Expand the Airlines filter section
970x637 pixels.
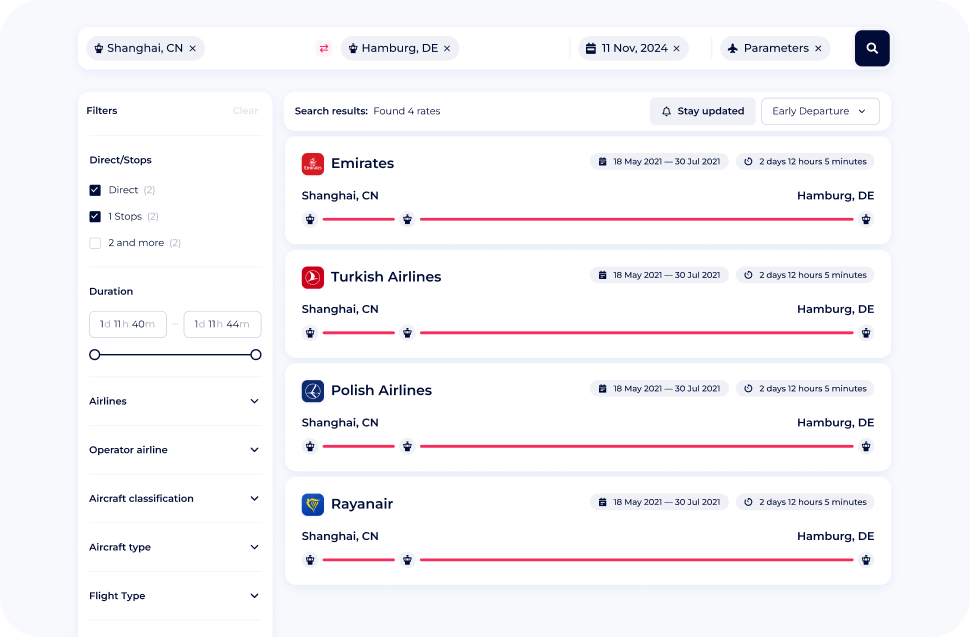tap(175, 401)
